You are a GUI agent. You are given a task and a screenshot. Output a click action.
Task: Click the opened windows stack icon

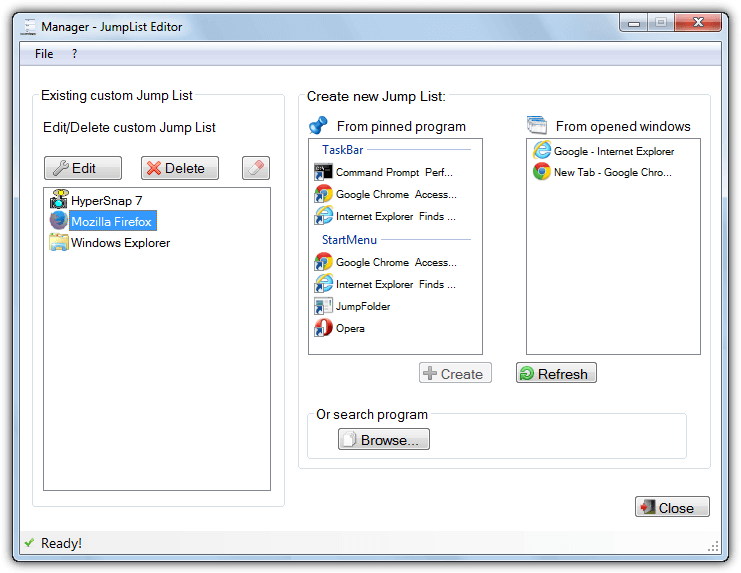pyautogui.click(x=537, y=125)
